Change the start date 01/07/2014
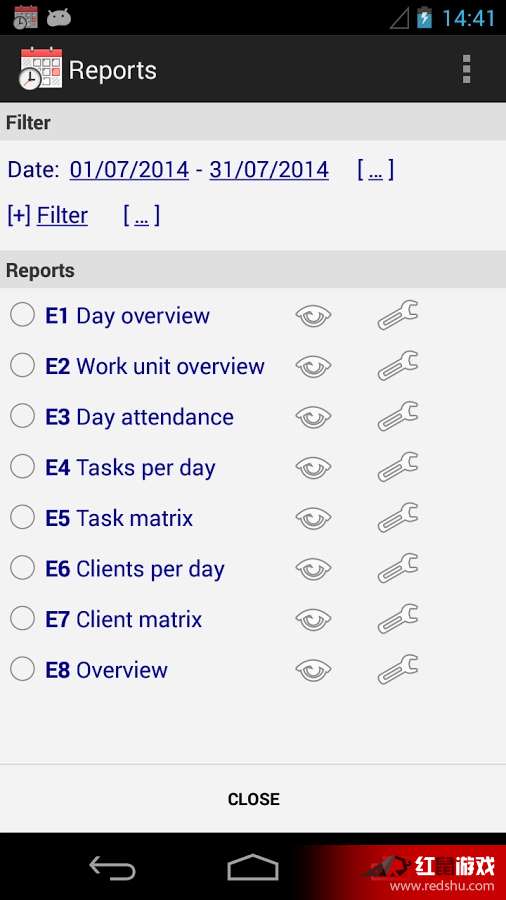Image resolution: width=506 pixels, height=900 pixels. pyautogui.click(x=129, y=170)
